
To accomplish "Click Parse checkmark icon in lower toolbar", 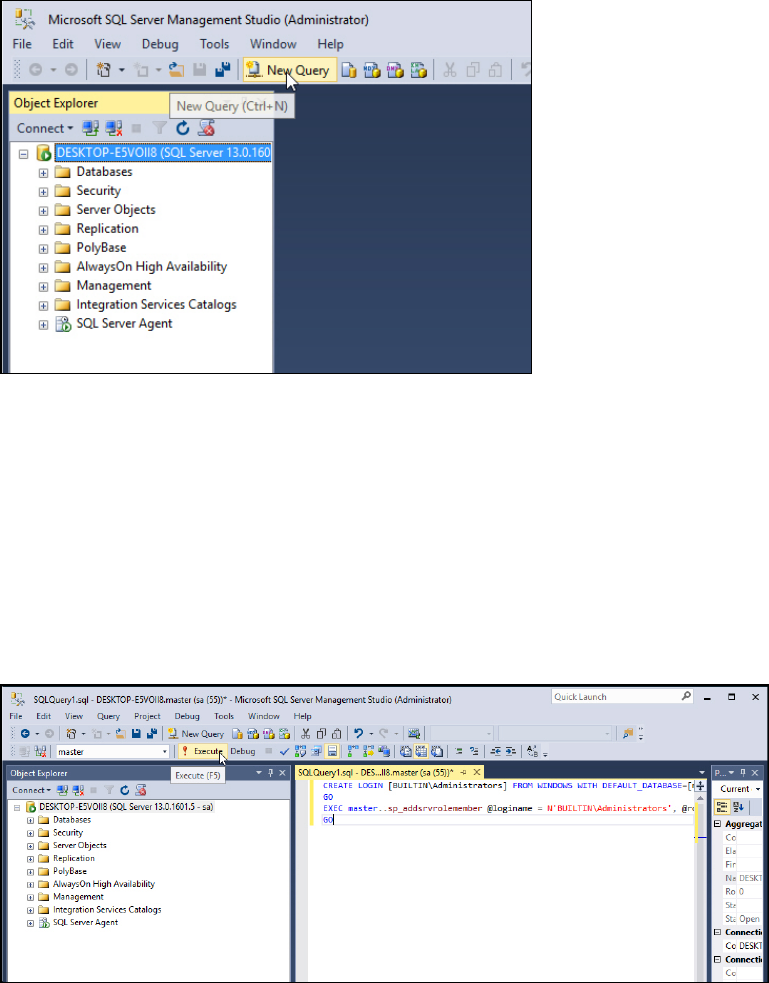I will pos(285,751).
